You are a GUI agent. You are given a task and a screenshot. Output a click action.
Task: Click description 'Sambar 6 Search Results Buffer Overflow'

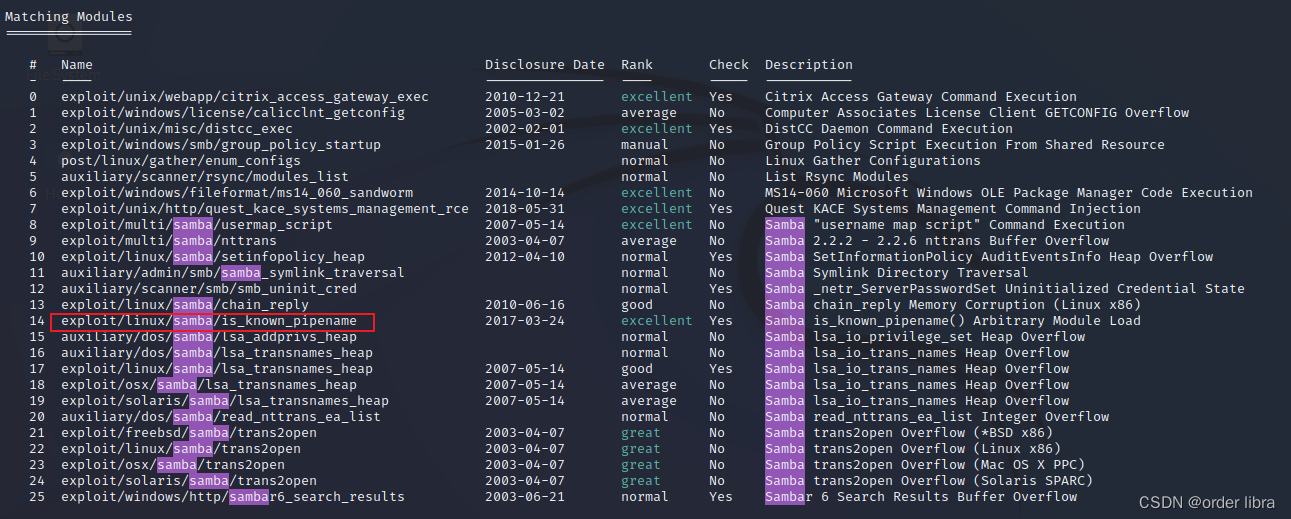pyautogui.click(x=921, y=497)
